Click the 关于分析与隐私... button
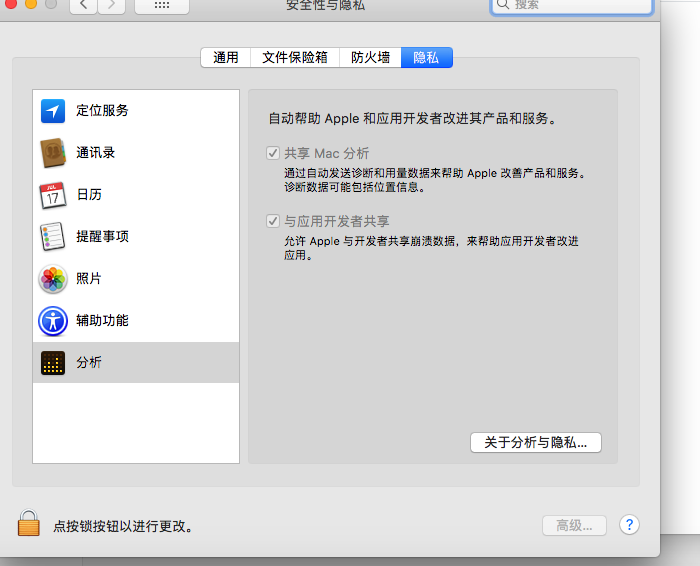Screen dimensions: 700x566 click(535, 442)
